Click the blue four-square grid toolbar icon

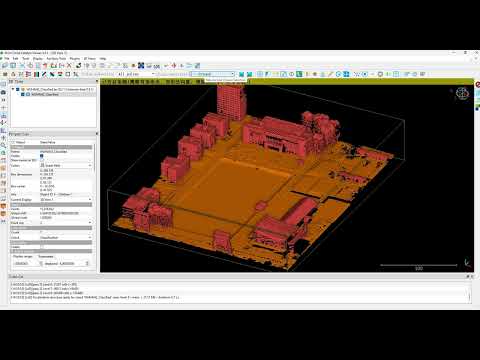click(x=346, y=74)
